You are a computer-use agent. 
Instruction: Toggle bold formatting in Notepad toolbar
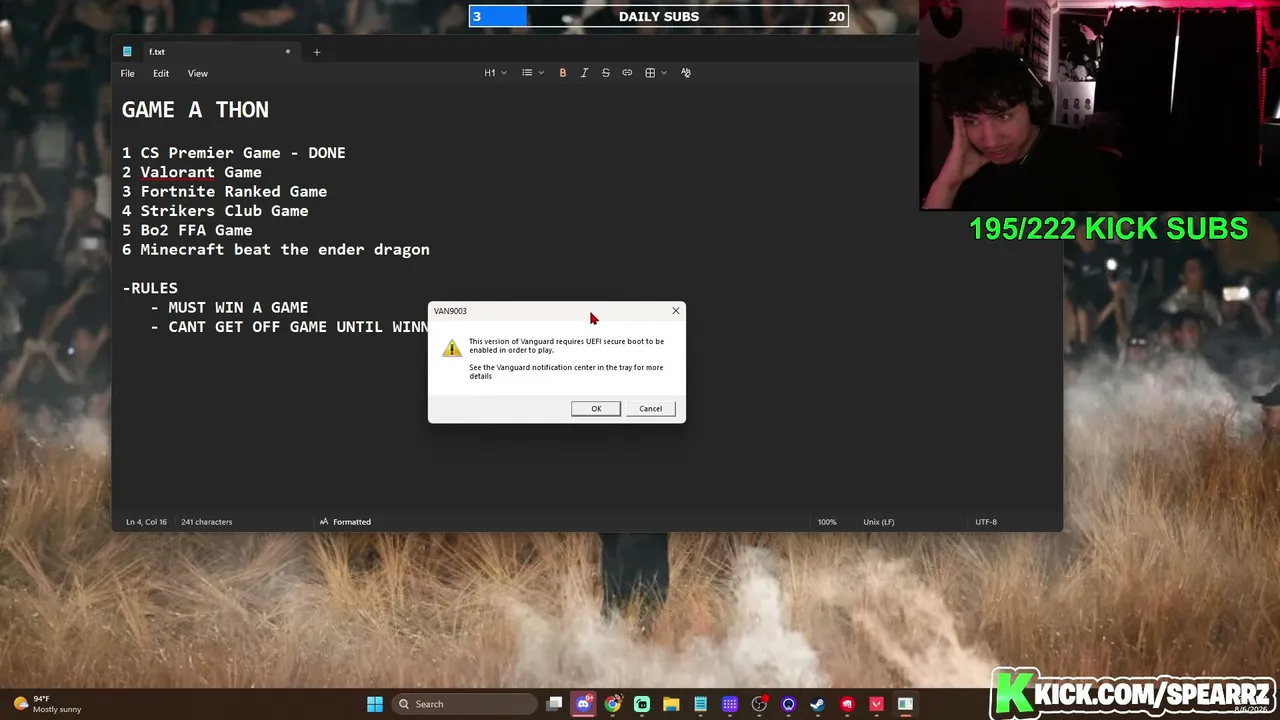[563, 73]
